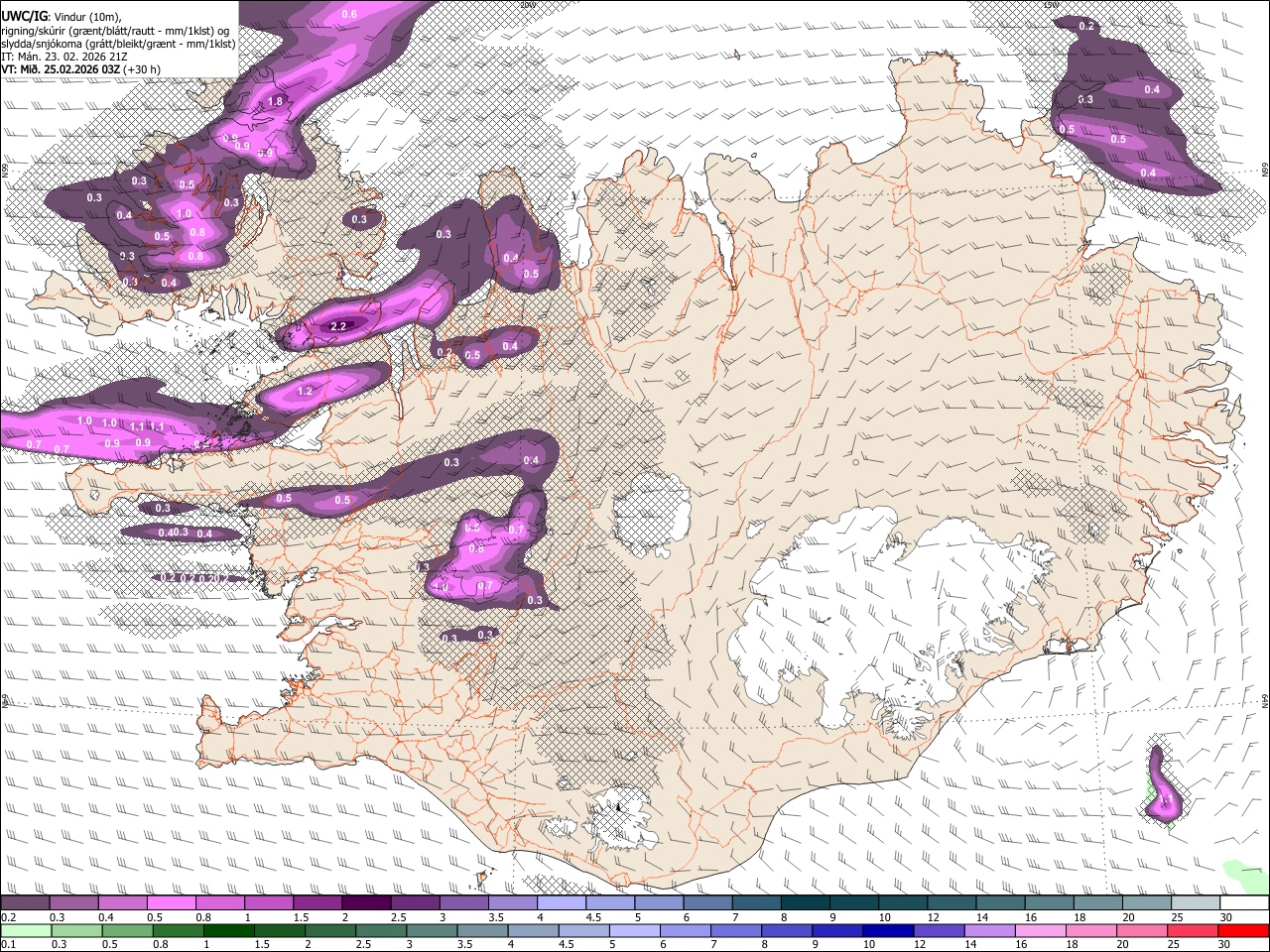Pick the dark mauve swatch between 0.2 and 0.3
The height and width of the screenshot is (952, 1270).
25,902
